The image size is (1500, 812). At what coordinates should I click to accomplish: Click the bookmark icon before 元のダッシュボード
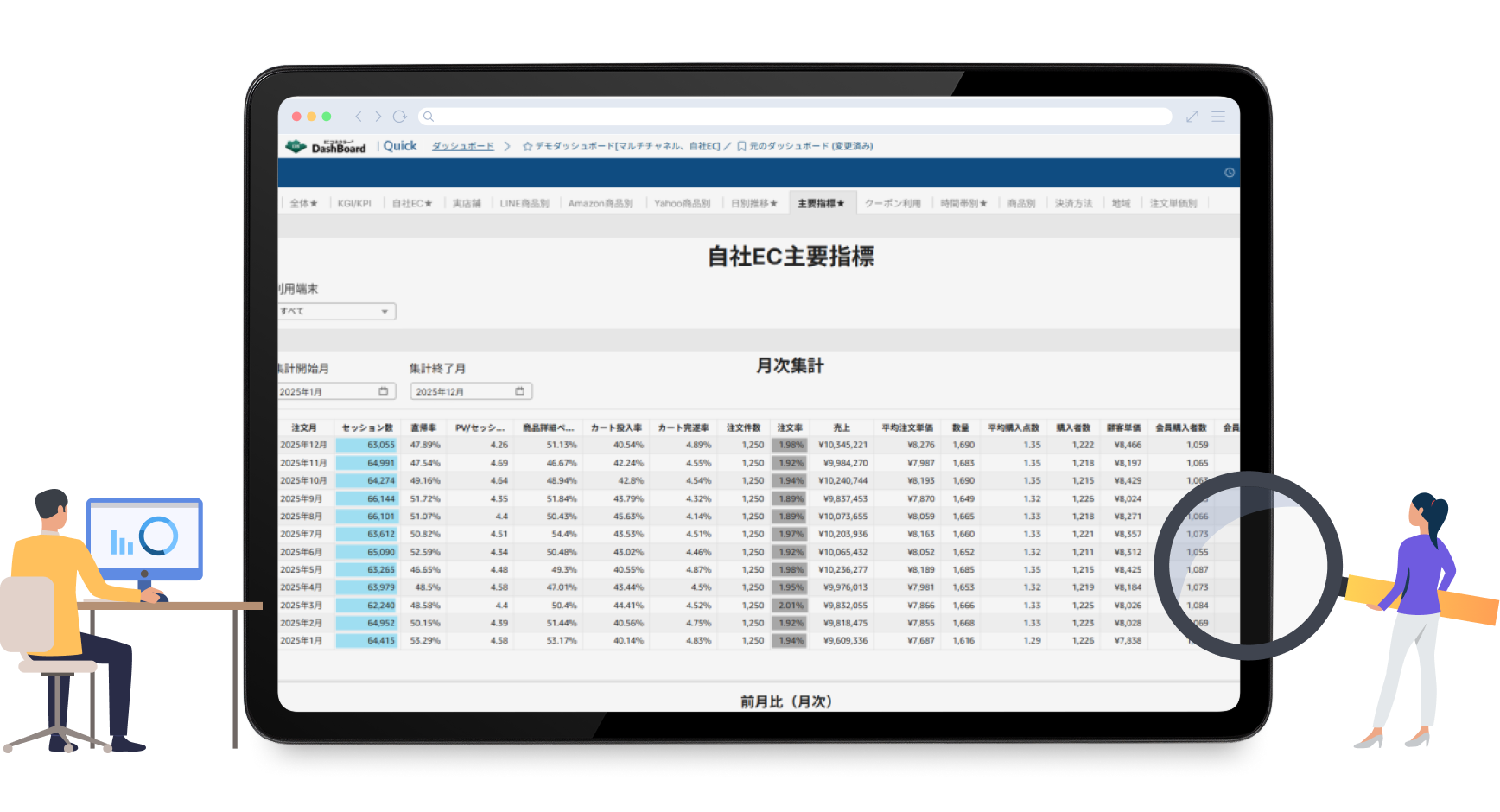click(x=741, y=147)
